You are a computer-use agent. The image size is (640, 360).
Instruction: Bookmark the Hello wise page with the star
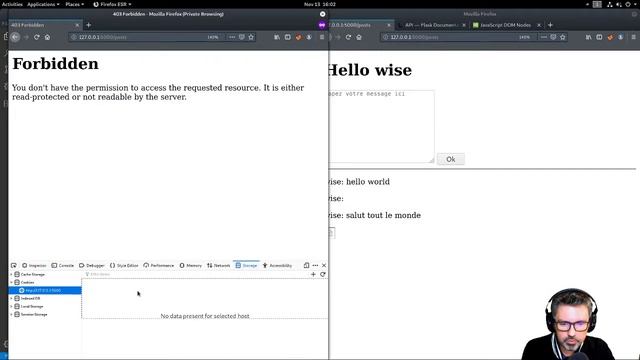click(563, 37)
